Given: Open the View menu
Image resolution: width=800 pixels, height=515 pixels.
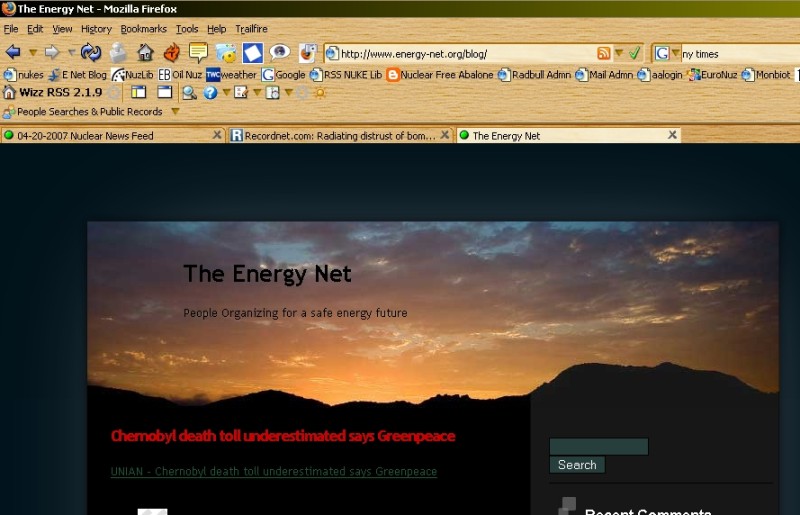Looking at the screenshot, I should pyautogui.click(x=62, y=29).
